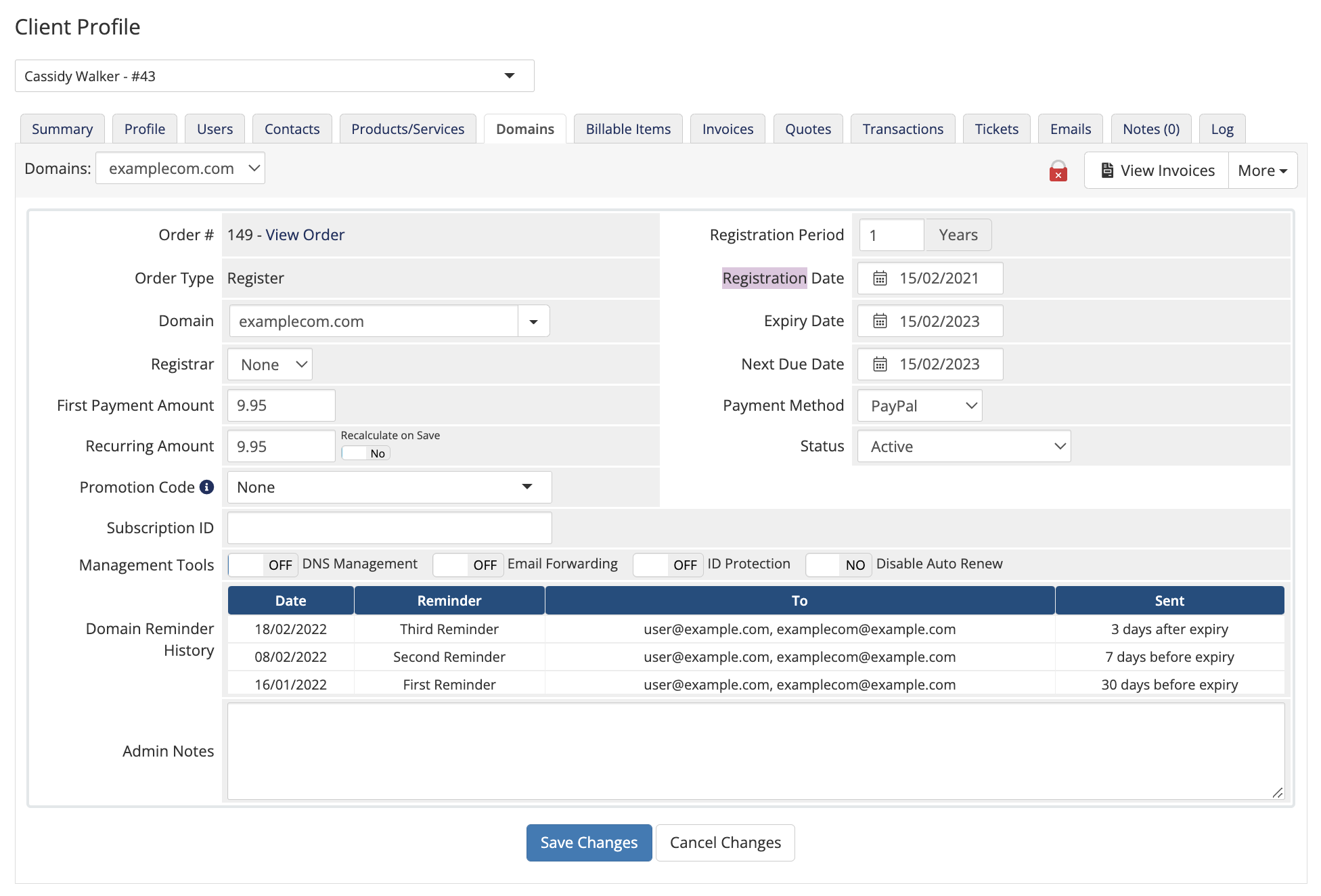
Task: Switch to the Invoices tab
Action: click(727, 128)
